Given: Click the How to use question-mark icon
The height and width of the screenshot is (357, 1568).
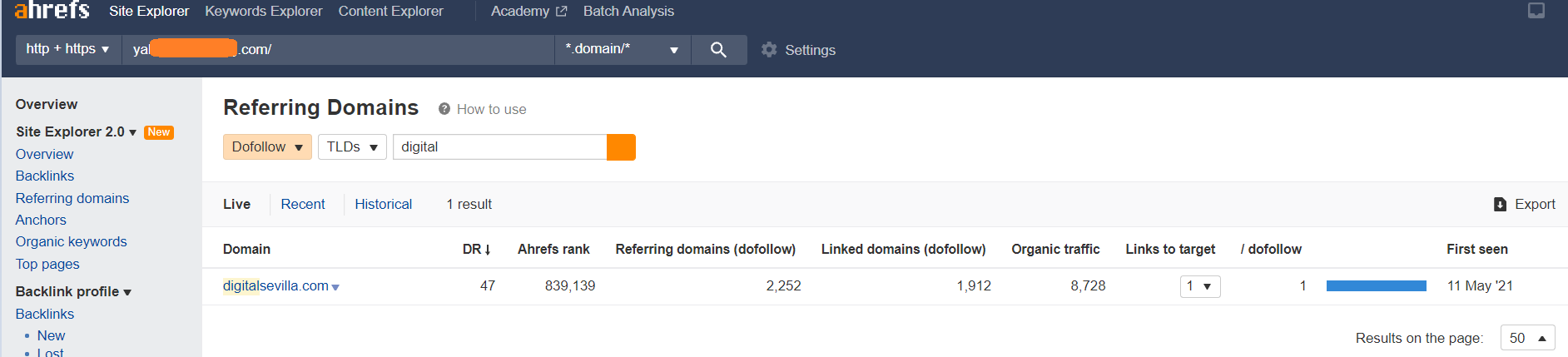Looking at the screenshot, I should pos(444,109).
